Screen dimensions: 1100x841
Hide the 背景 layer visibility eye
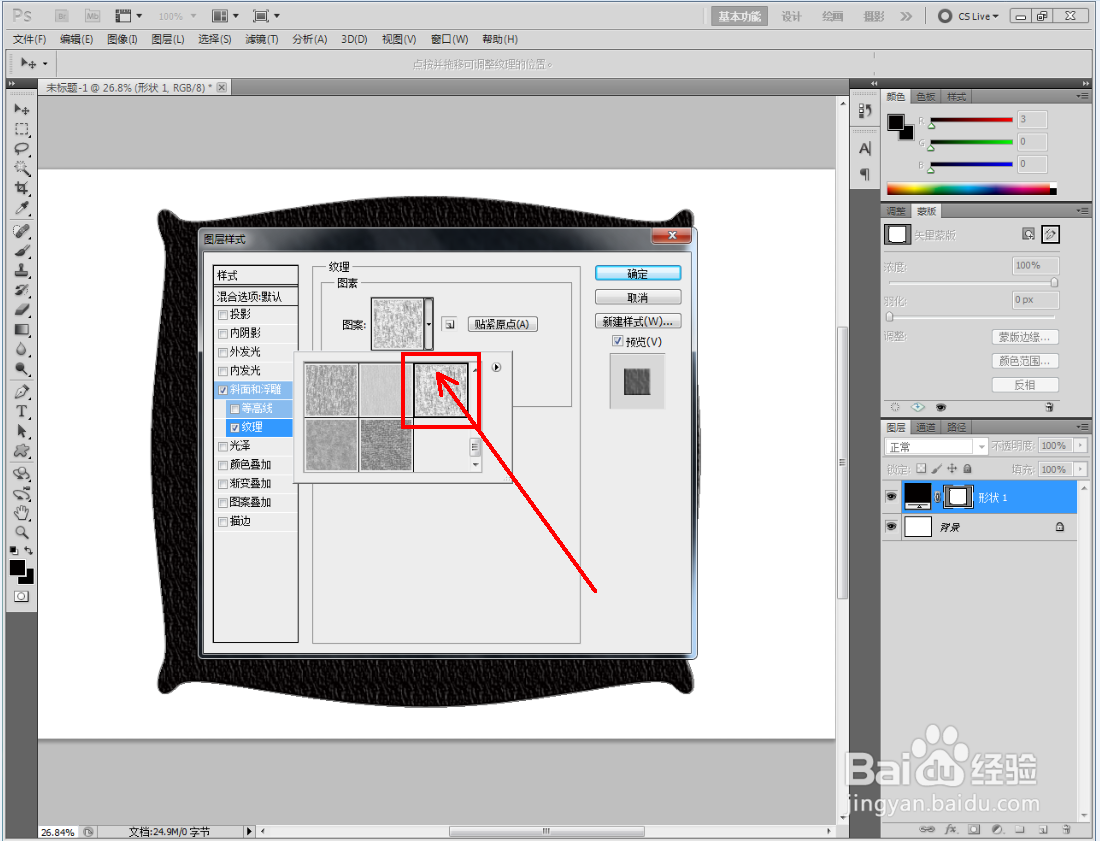(x=891, y=526)
